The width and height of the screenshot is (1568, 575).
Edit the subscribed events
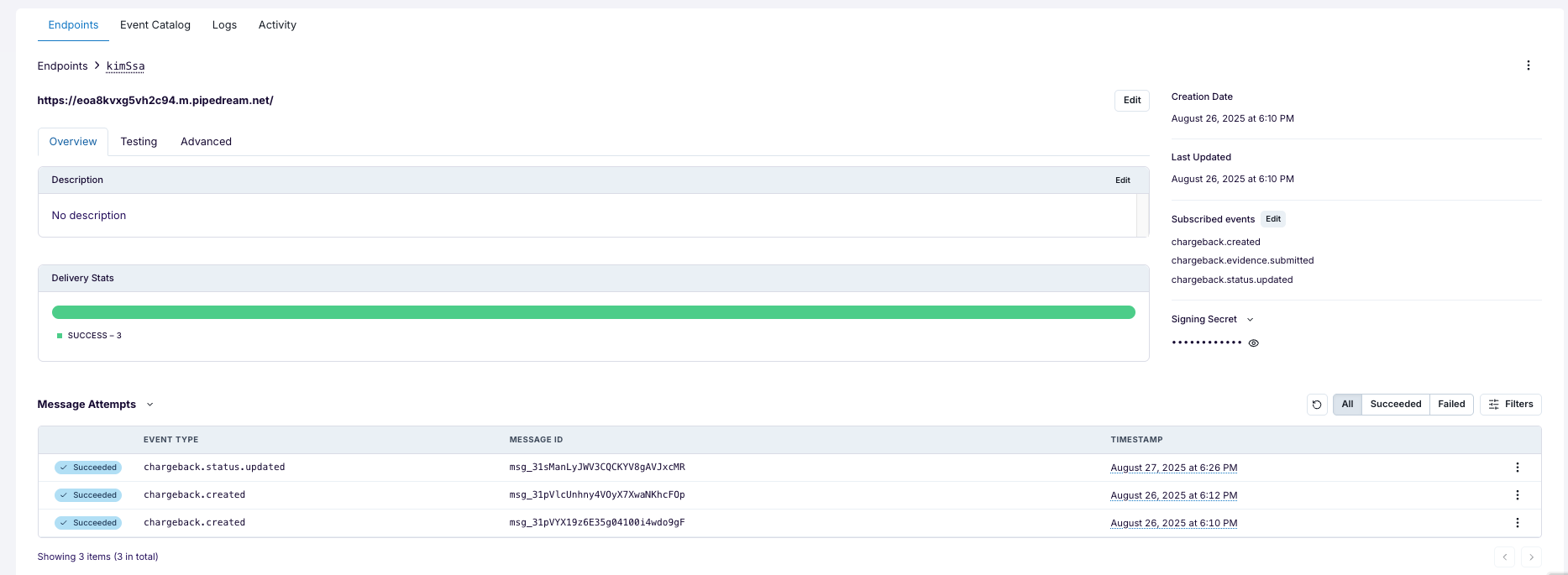click(x=1273, y=219)
